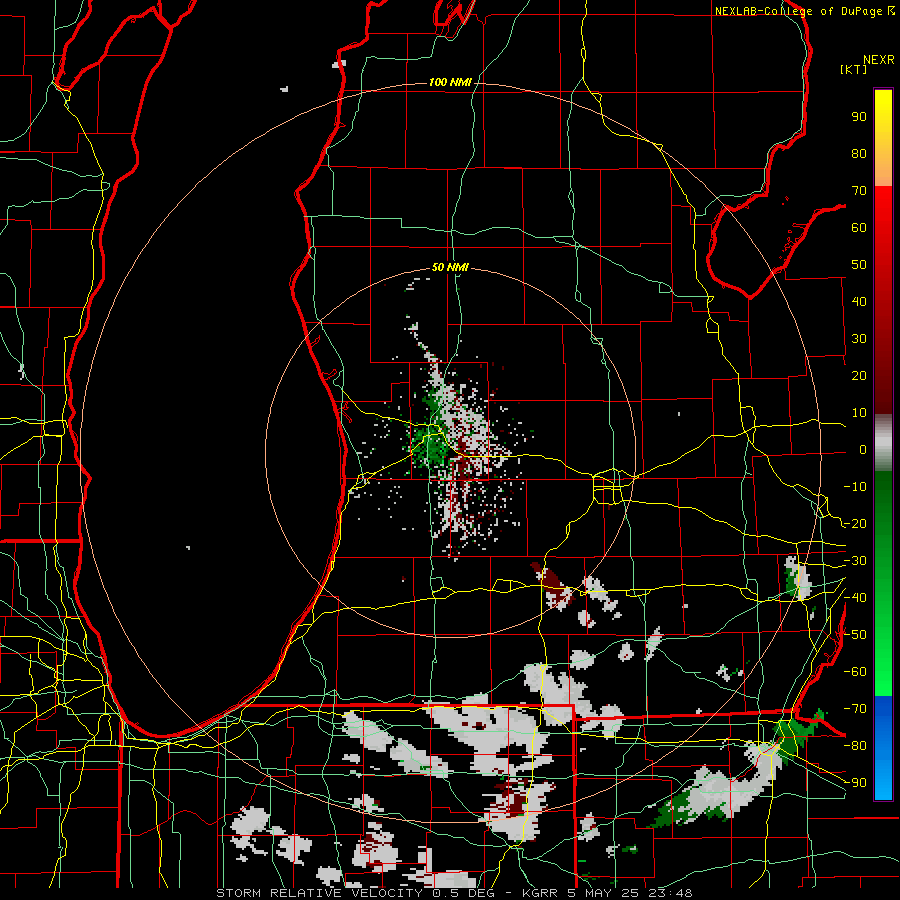This screenshot has width=900, height=900.
Task: Select the -80 value on velocity scale
Action: coord(855,746)
